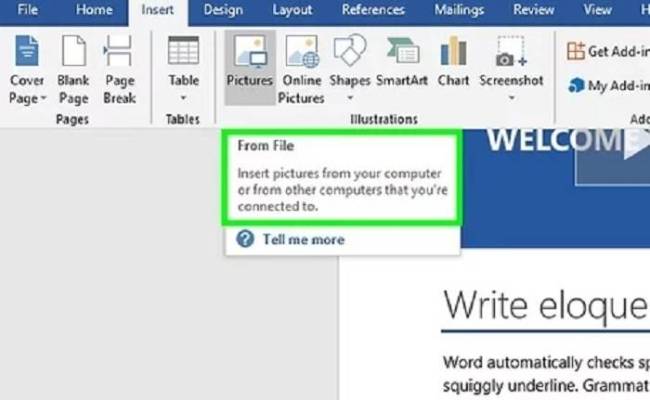The height and width of the screenshot is (400, 650).
Task: Click the 'Tables' group label
Action: click(x=183, y=119)
